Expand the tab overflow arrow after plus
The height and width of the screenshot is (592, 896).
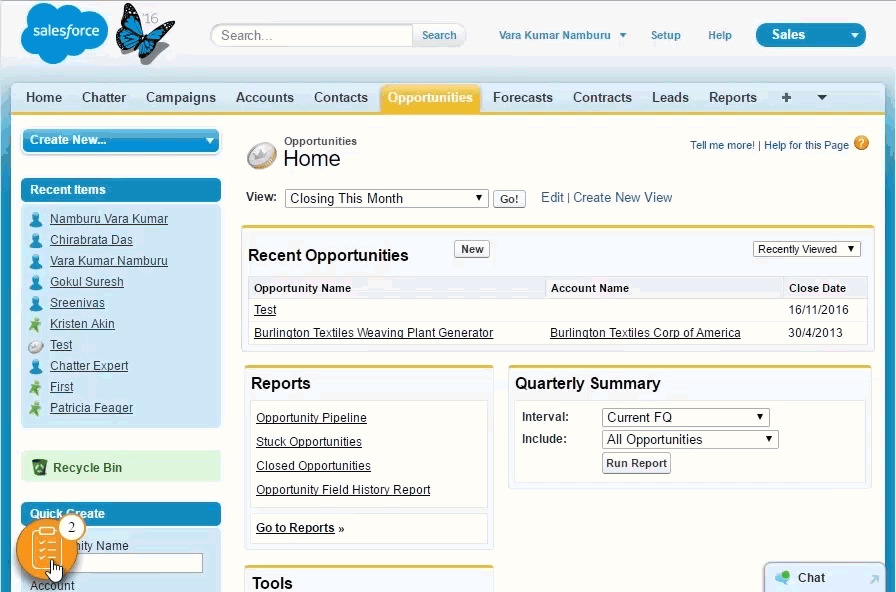pos(822,98)
